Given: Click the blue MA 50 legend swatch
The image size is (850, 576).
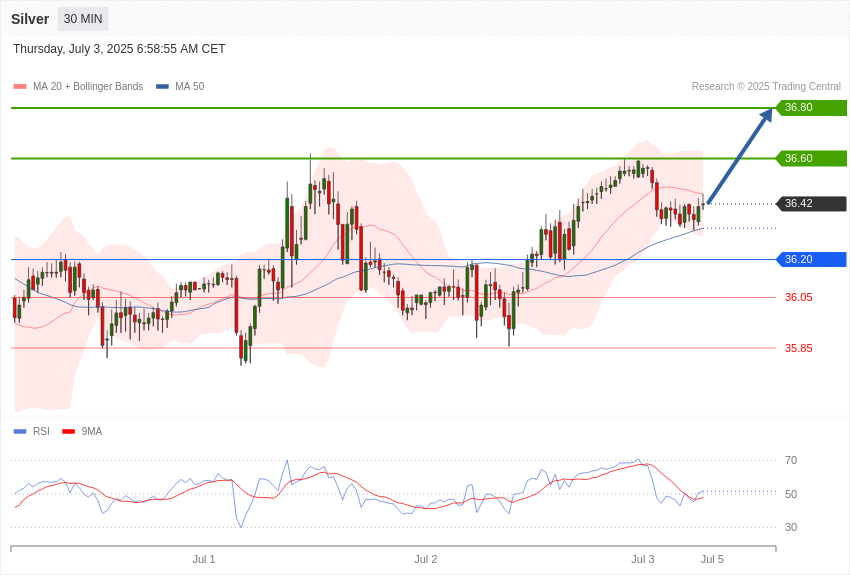Looking at the screenshot, I should pos(162,87).
